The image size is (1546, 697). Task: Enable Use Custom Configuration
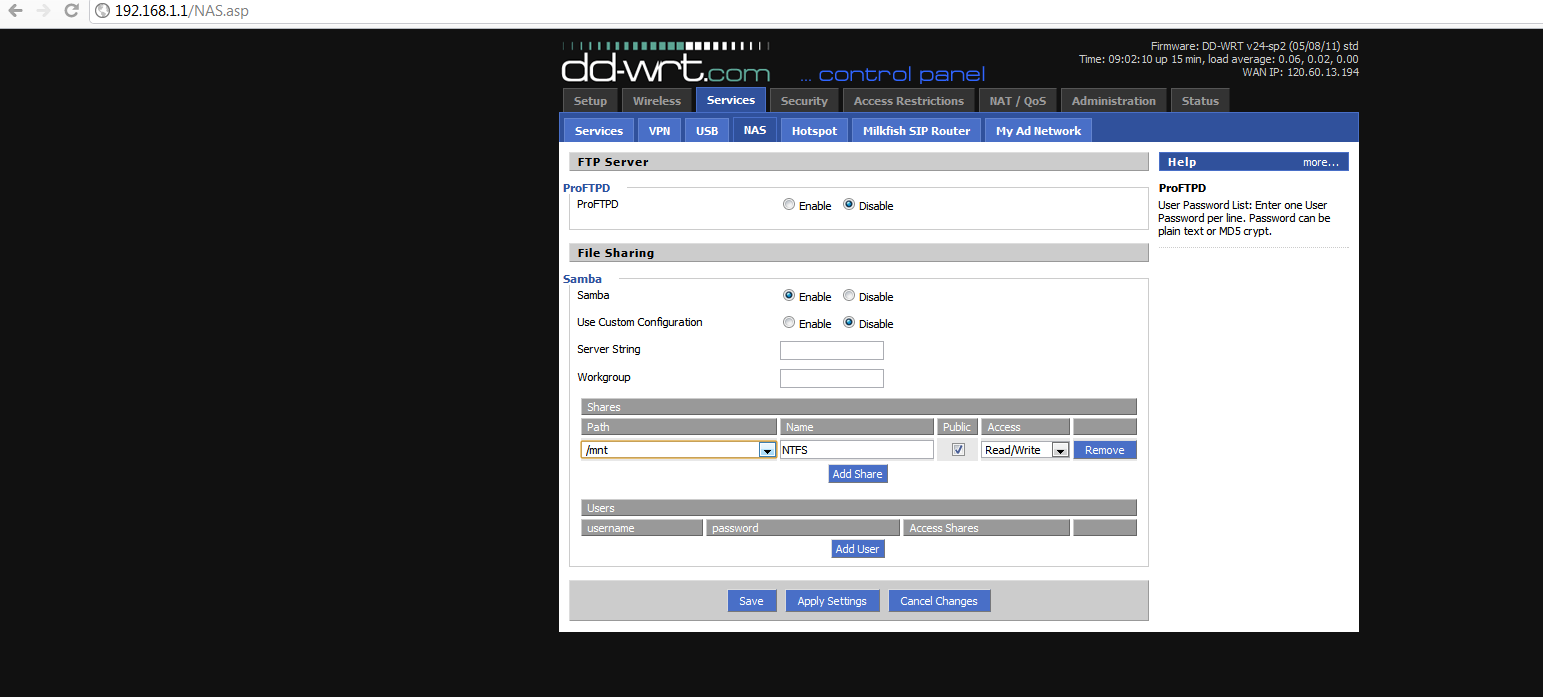tap(789, 323)
